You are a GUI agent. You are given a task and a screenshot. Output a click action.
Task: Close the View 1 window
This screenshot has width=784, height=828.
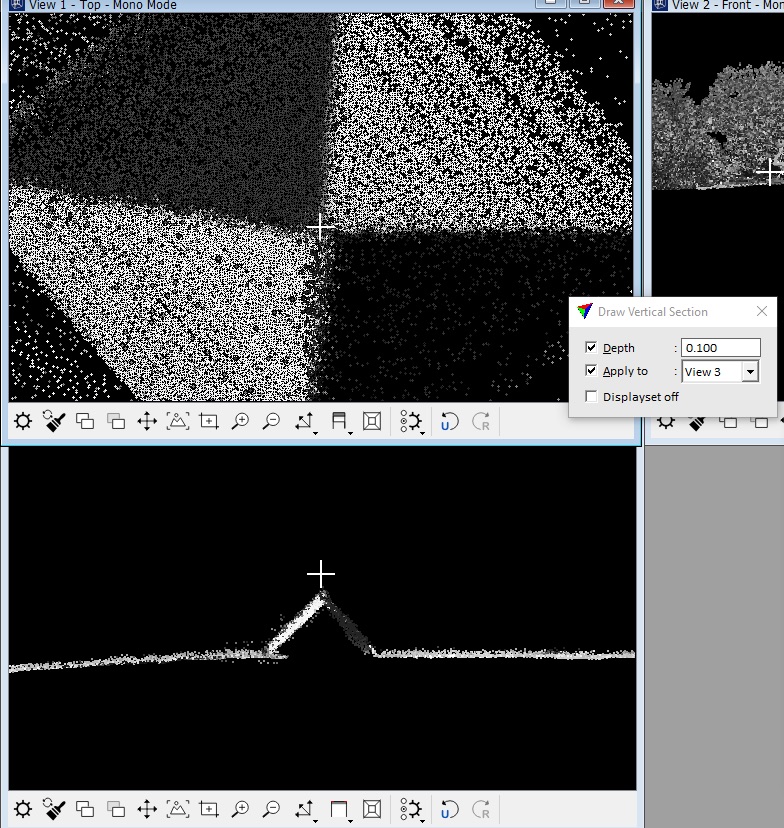click(x=618, y=3)
